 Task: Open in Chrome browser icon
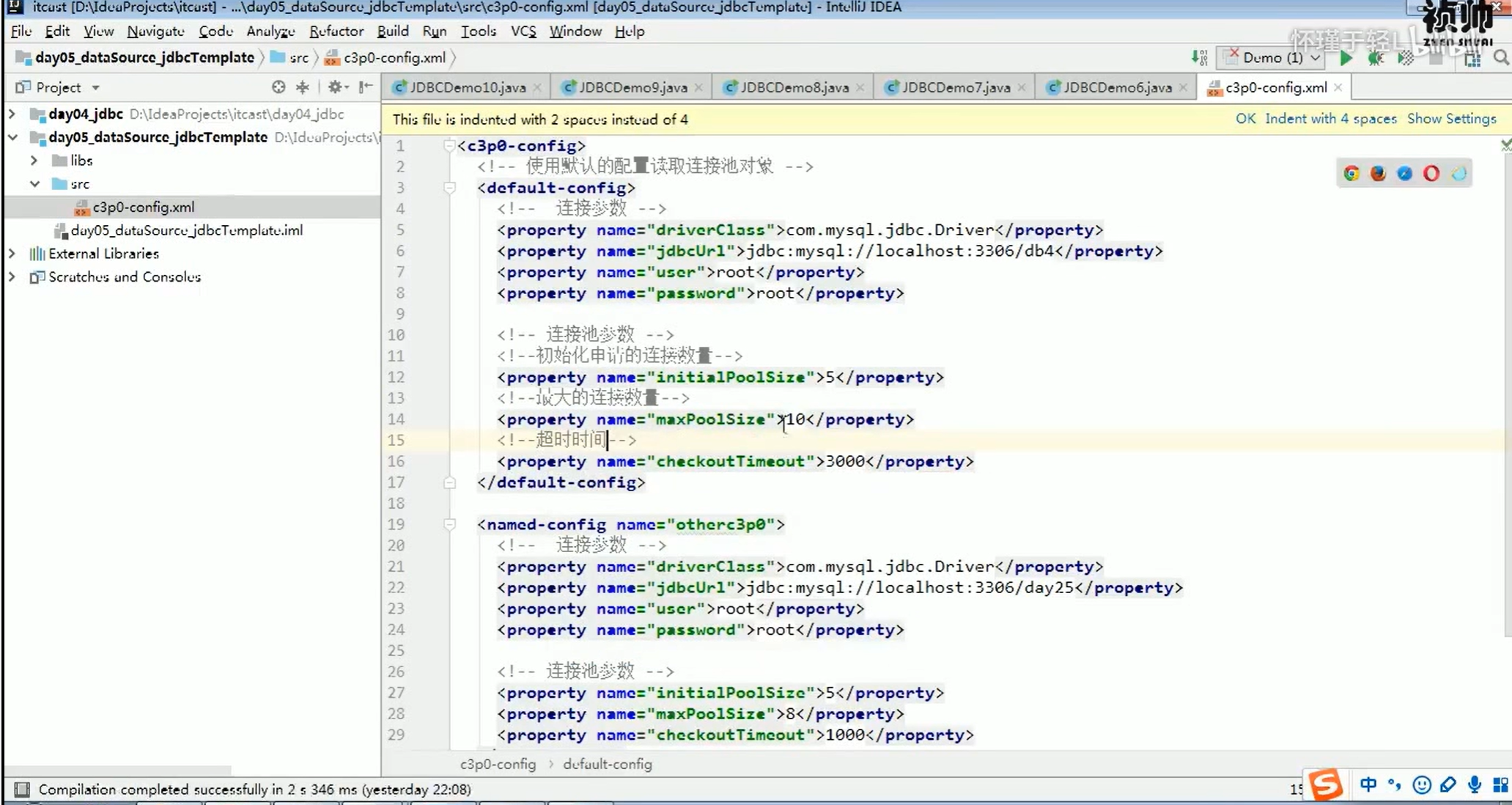click(1351, 173)
